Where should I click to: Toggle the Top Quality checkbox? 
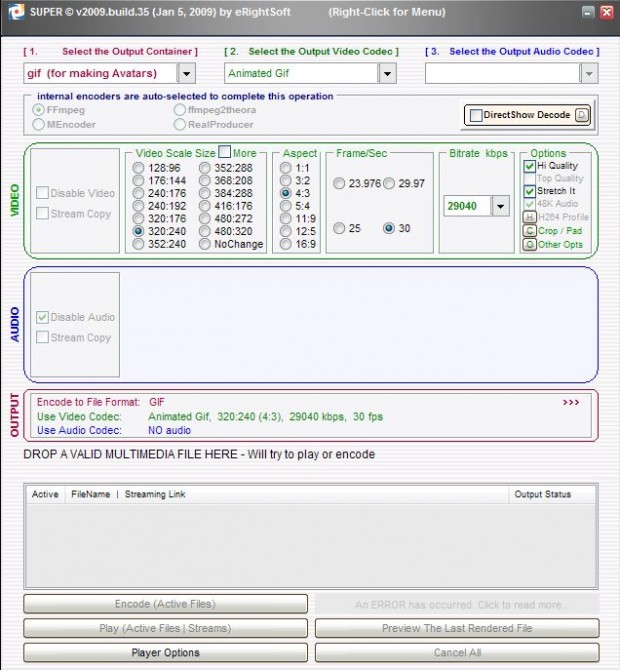(529, 179)
